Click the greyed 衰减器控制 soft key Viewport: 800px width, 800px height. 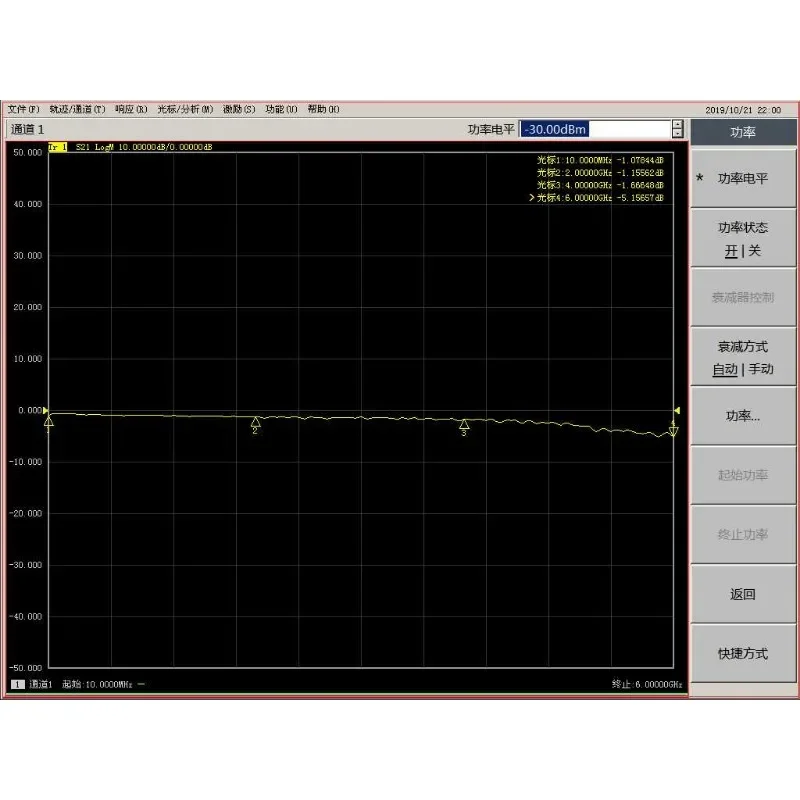[743, 297]
